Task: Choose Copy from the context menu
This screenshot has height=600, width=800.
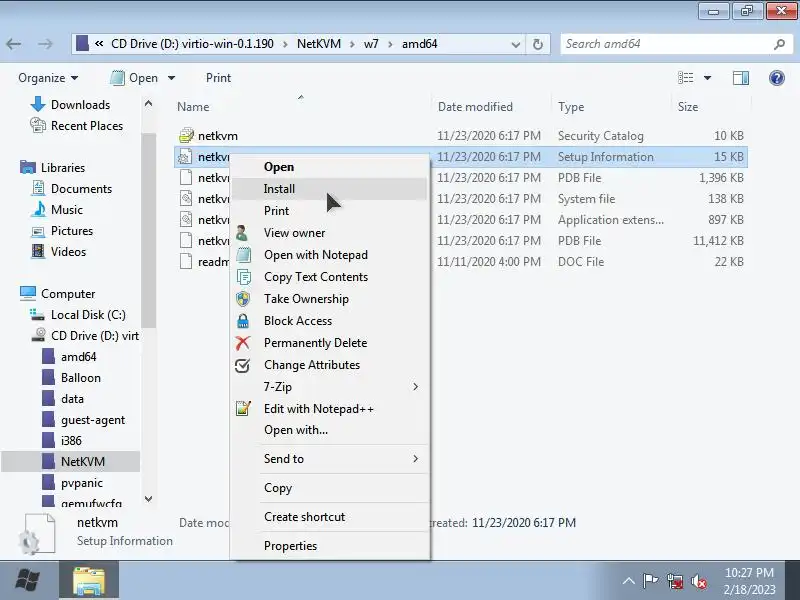Action: pyautogui.click(x=329, y=488)
